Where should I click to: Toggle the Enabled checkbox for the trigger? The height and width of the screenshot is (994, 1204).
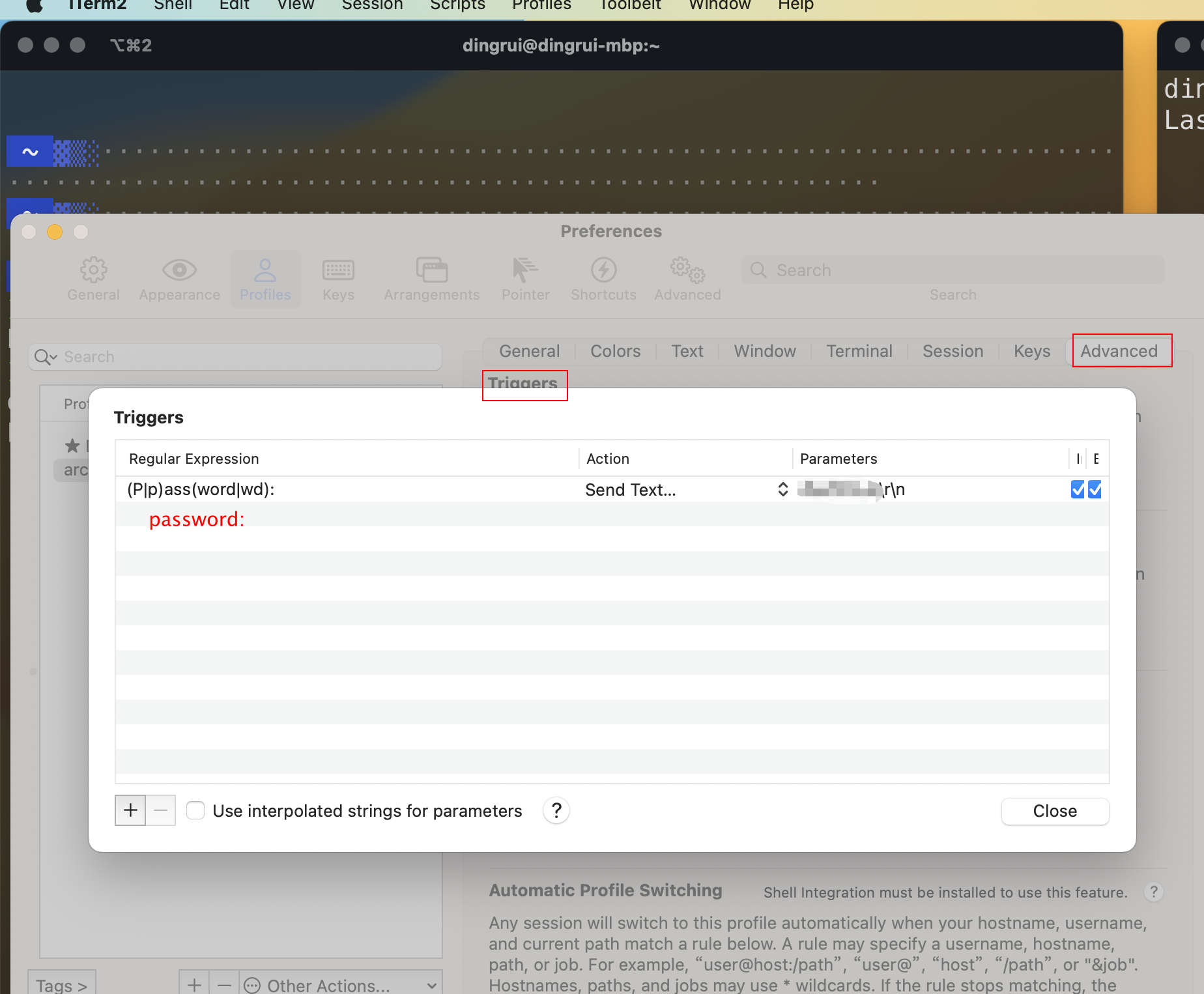coord(1095,490)
